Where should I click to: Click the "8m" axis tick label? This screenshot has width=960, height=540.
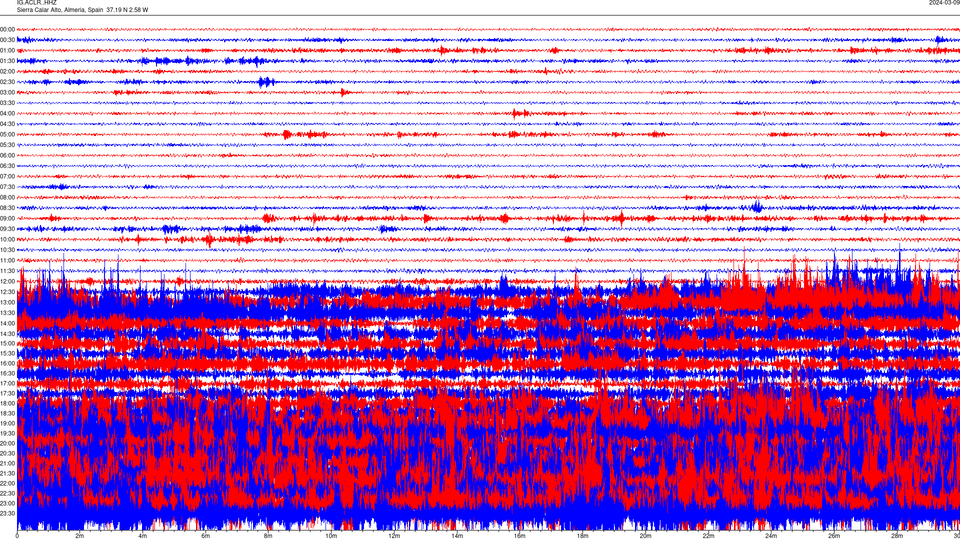268,536
